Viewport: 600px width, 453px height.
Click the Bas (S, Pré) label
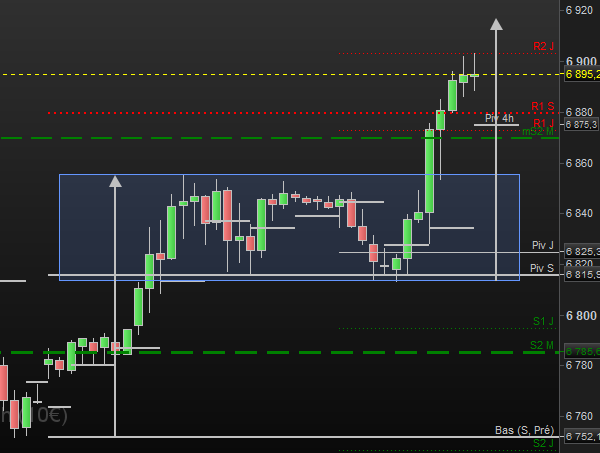click(x=525, y=430)
